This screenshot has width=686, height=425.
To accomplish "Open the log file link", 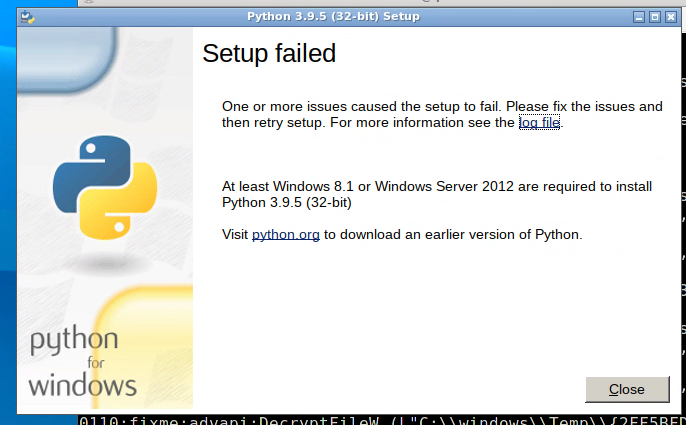I will coord(539,122).
